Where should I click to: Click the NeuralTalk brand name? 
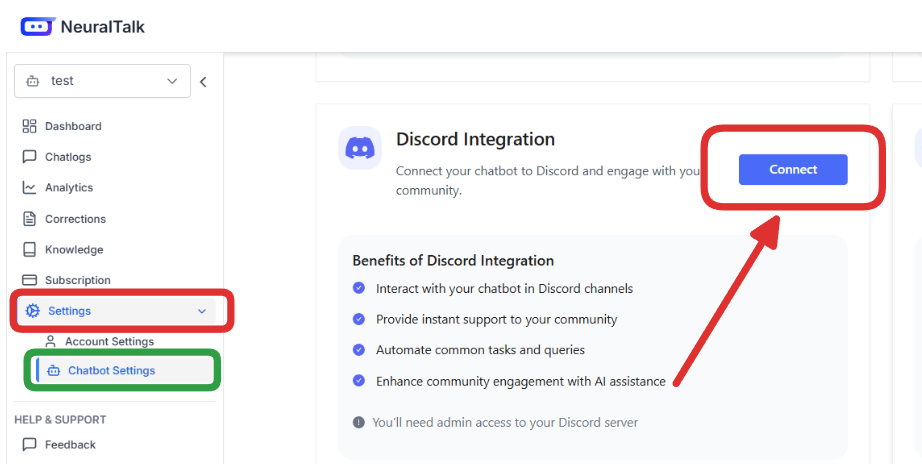(x=103, y=27)
